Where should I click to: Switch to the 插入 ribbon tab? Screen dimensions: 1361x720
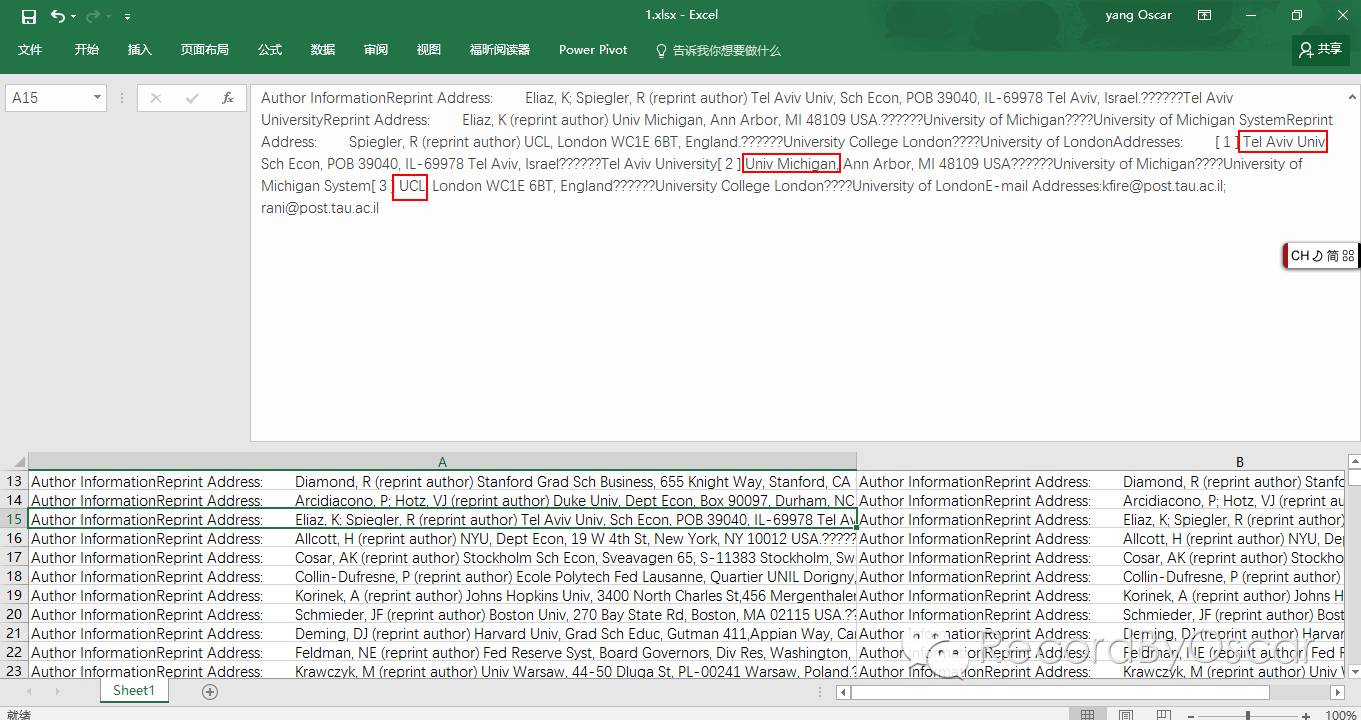140,50
